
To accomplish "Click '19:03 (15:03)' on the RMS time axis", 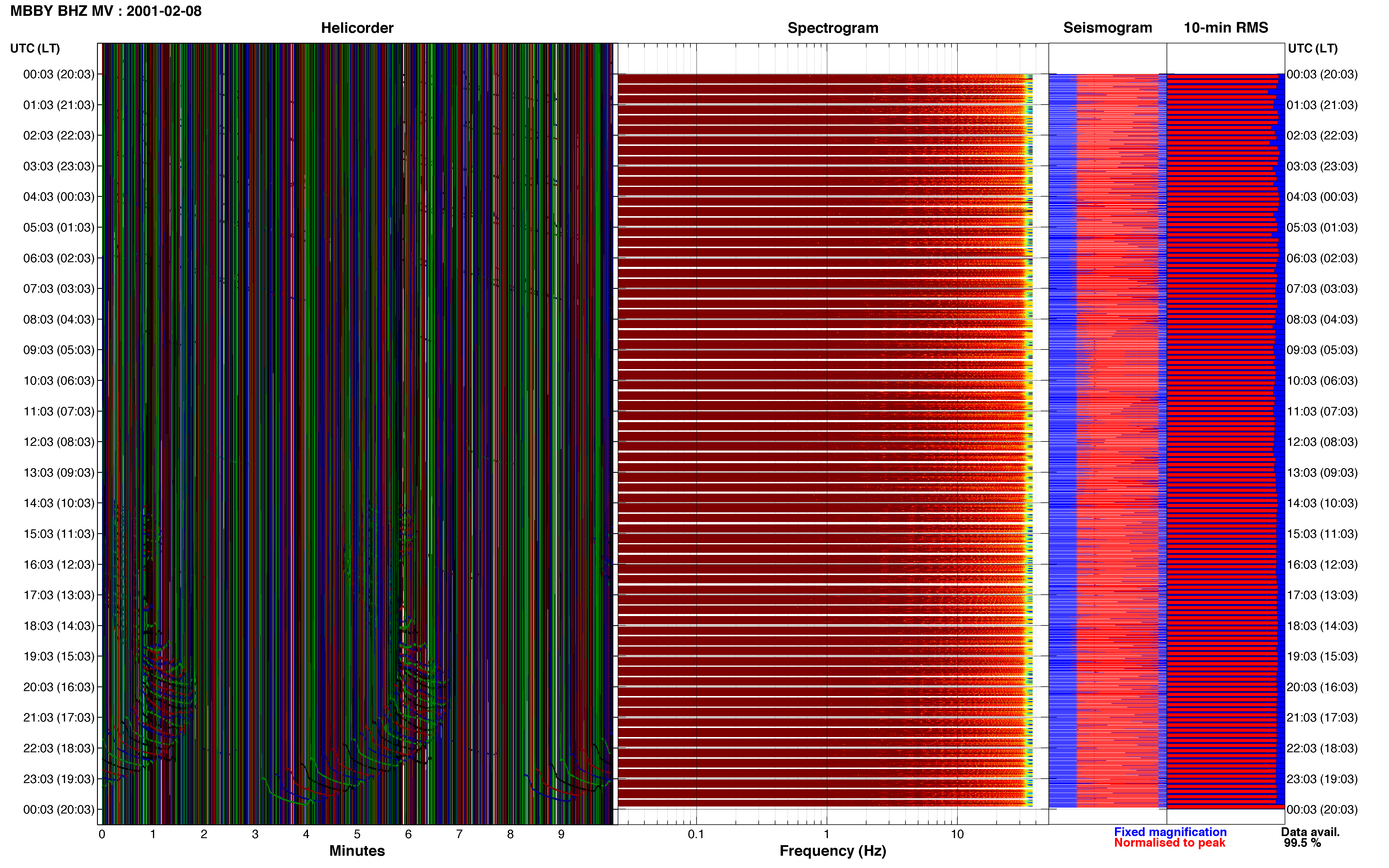I will pos(1322,656).
